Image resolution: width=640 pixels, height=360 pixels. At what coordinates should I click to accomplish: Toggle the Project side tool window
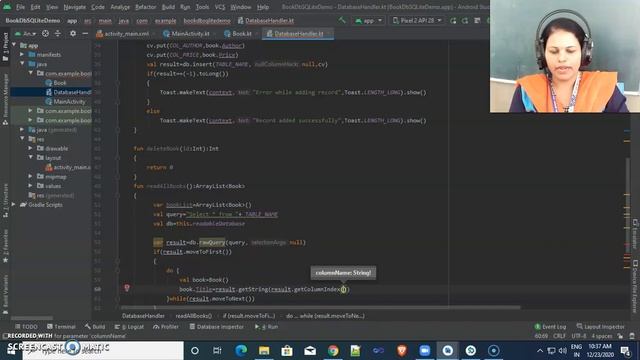5,47
